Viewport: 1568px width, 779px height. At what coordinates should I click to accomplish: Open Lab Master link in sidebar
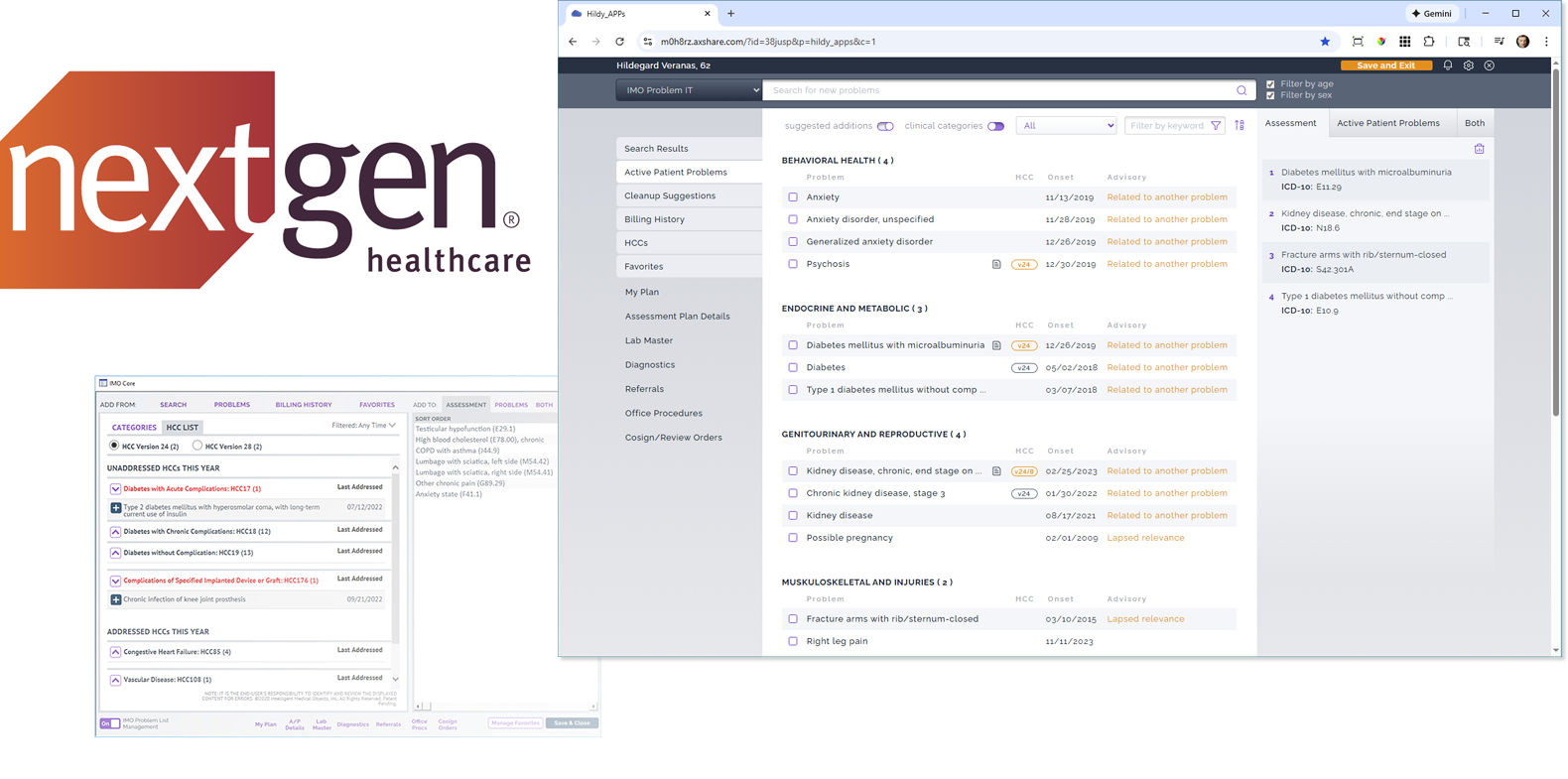(x=649, y=340)
